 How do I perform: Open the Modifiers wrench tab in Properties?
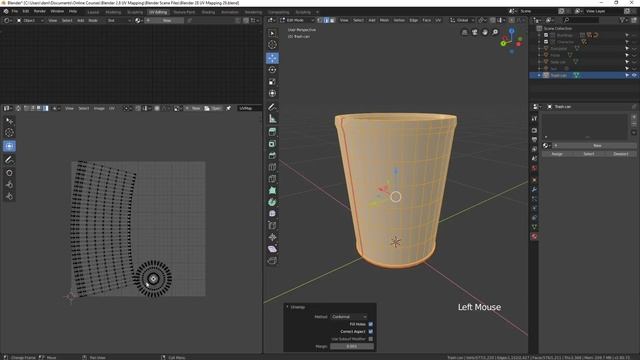pyautogui.click(x=534, y=190)
